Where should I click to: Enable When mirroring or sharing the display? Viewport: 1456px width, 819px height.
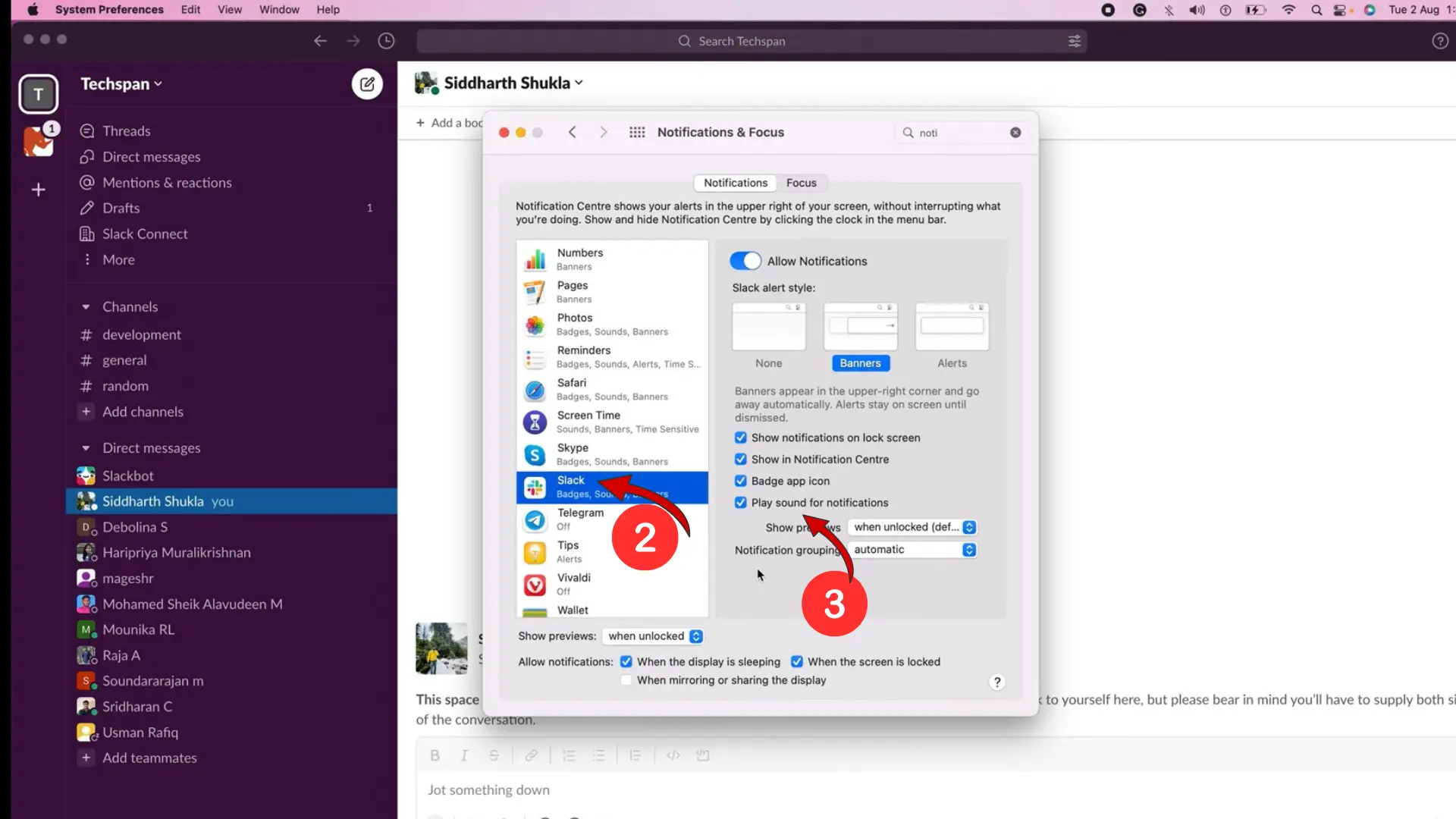(x=626, y=680)
